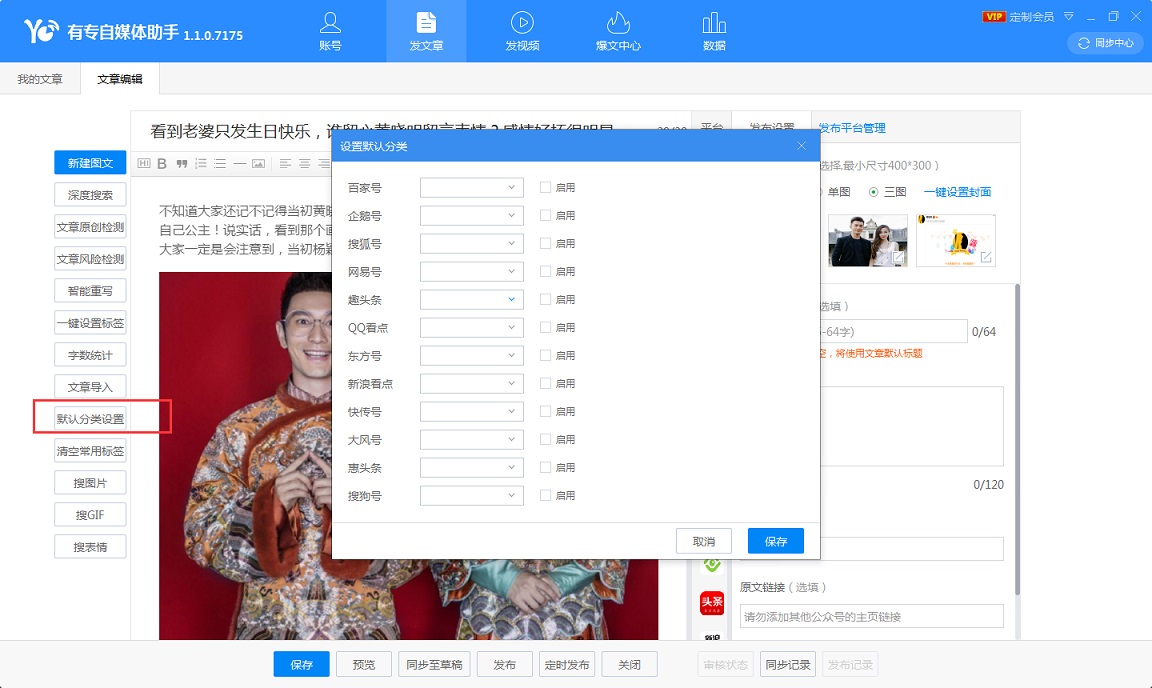Click the Yo app logo

coord(40,31)
